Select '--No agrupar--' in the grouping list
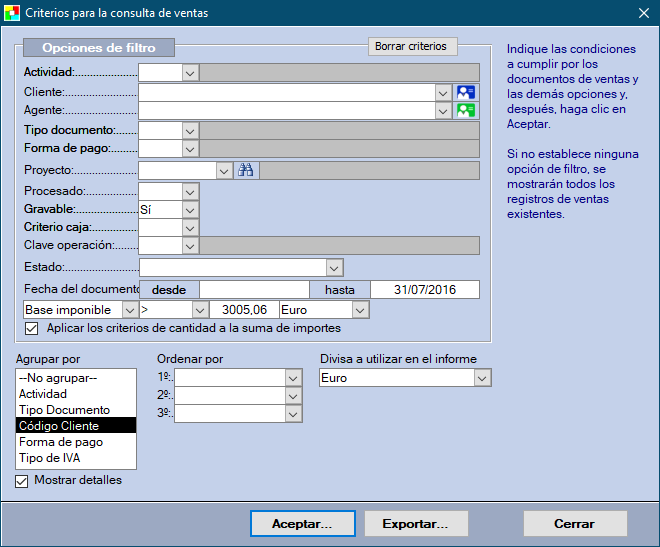The height and width of the screenshot is (547, 660). point(58,378)
